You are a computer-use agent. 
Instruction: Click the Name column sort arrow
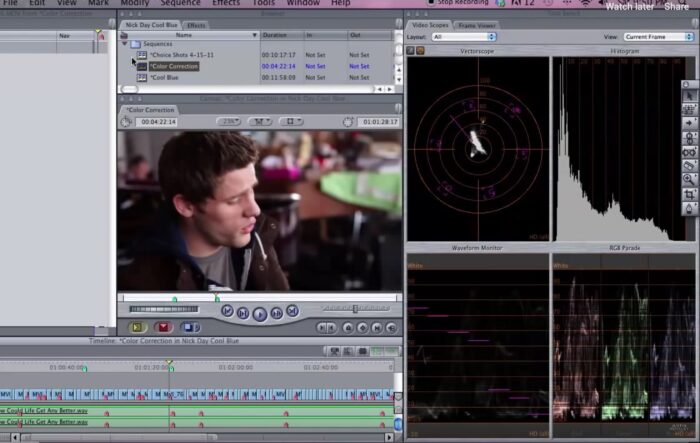pyautogui.click(x=255, y=35)
